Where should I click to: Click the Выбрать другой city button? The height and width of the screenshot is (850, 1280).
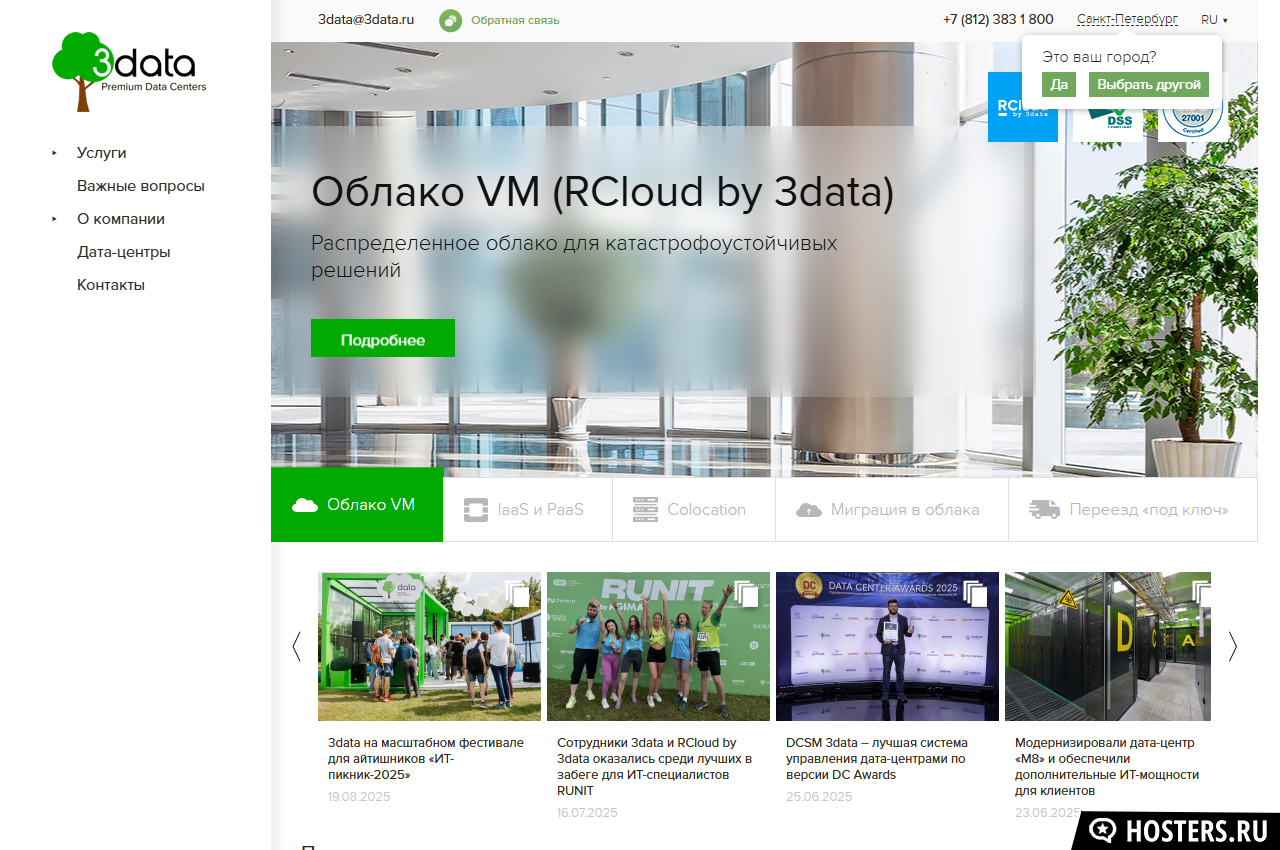pyautogui.click(x=1149, y=85)
